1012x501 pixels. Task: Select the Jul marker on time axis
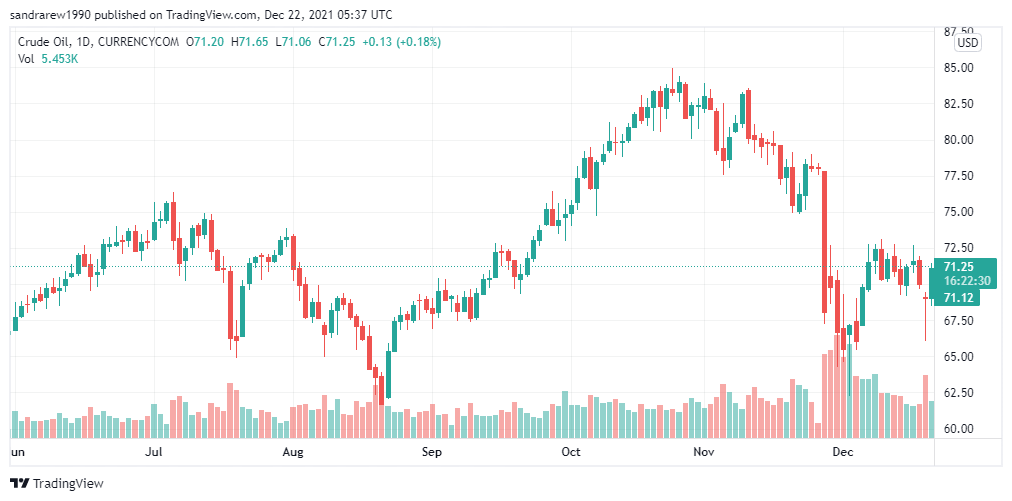154,452
